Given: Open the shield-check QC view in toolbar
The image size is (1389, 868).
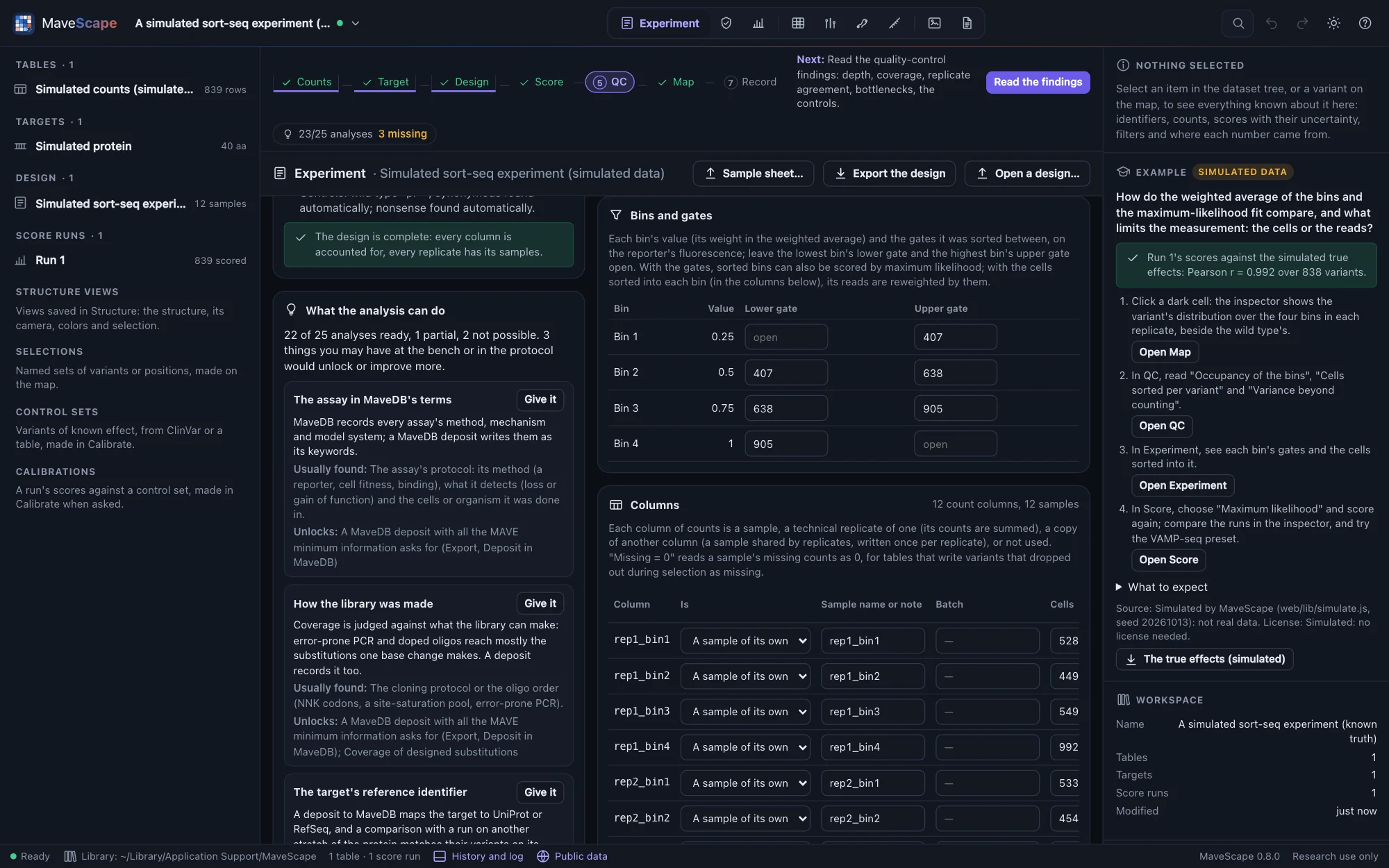Looking at the screenshot, I should point(726,23).
